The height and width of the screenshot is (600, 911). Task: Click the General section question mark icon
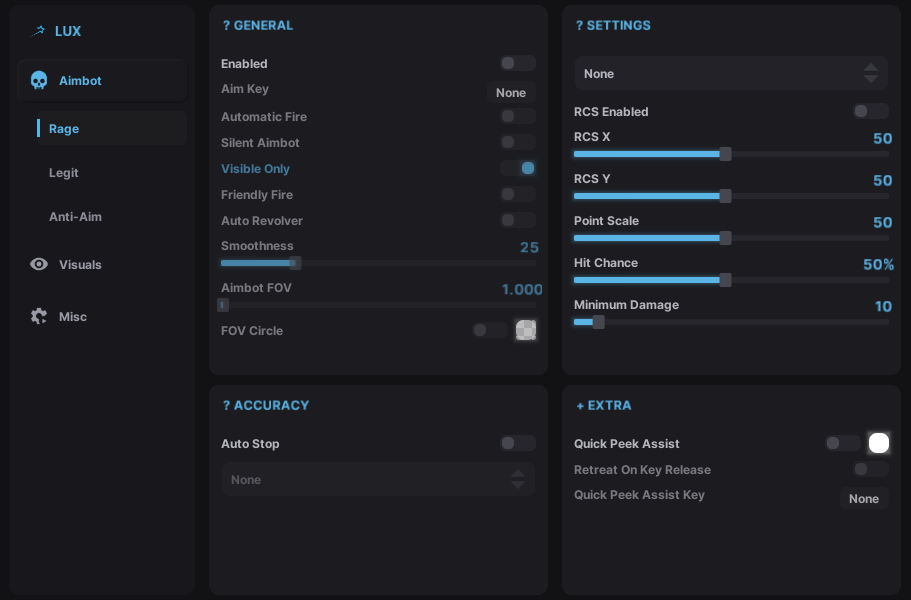coord(226,26)
